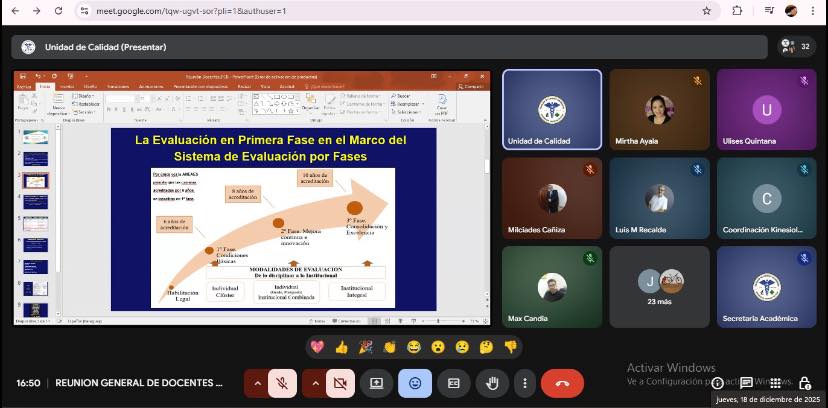Click the '23 más' participants tile
This screenshot has width=828, height=408.
(659, 286)
